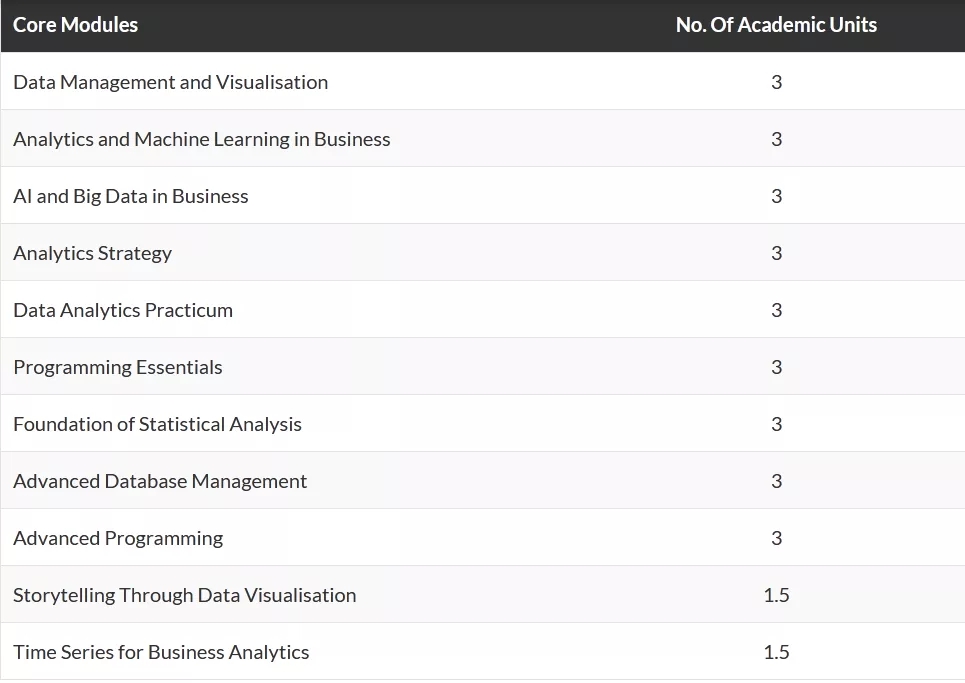The height and width of the screenshot is (683, 965).
Task: Click the AI and Big Data in Business module
Action: [130, 196]
